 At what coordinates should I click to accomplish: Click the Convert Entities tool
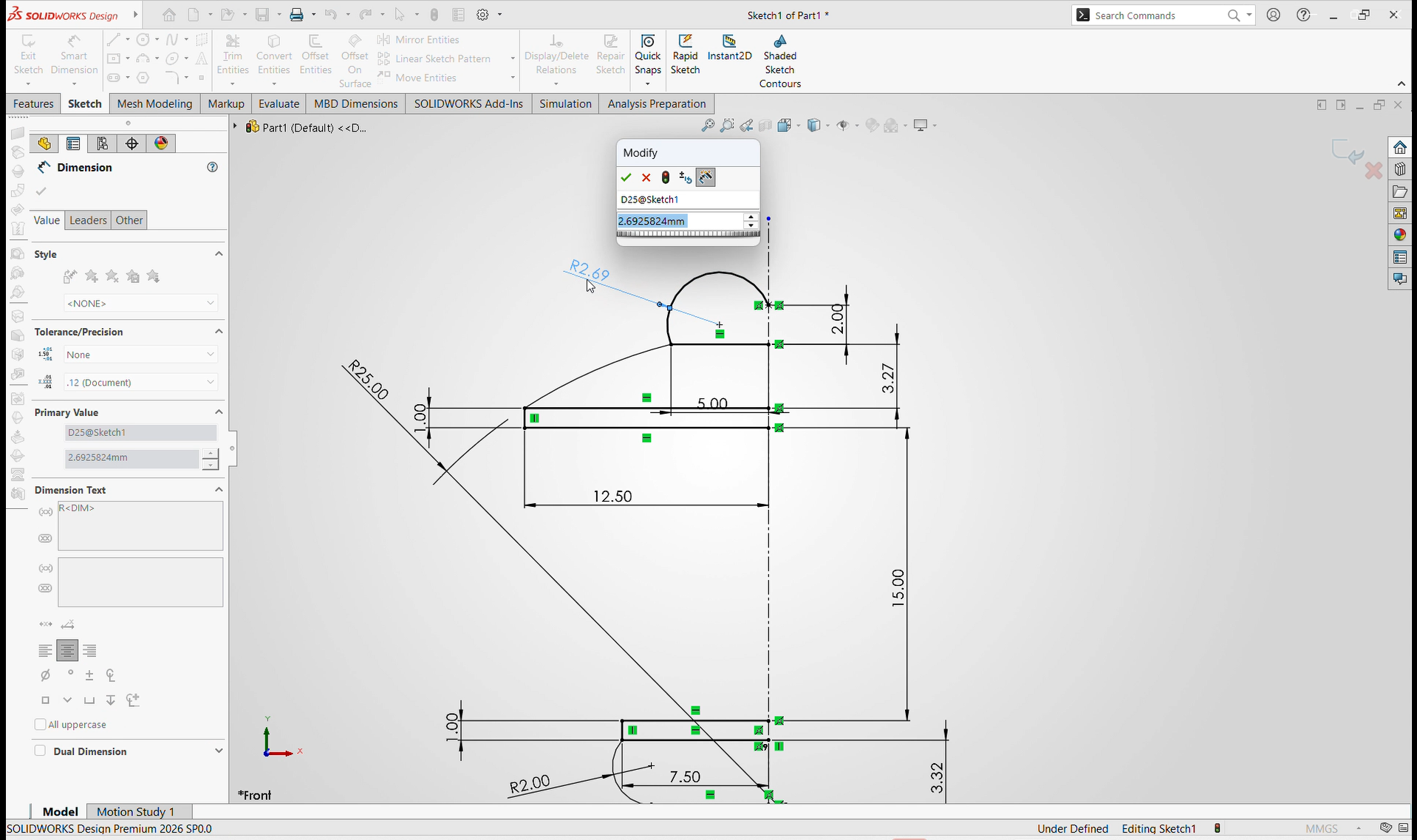[273, 55]
